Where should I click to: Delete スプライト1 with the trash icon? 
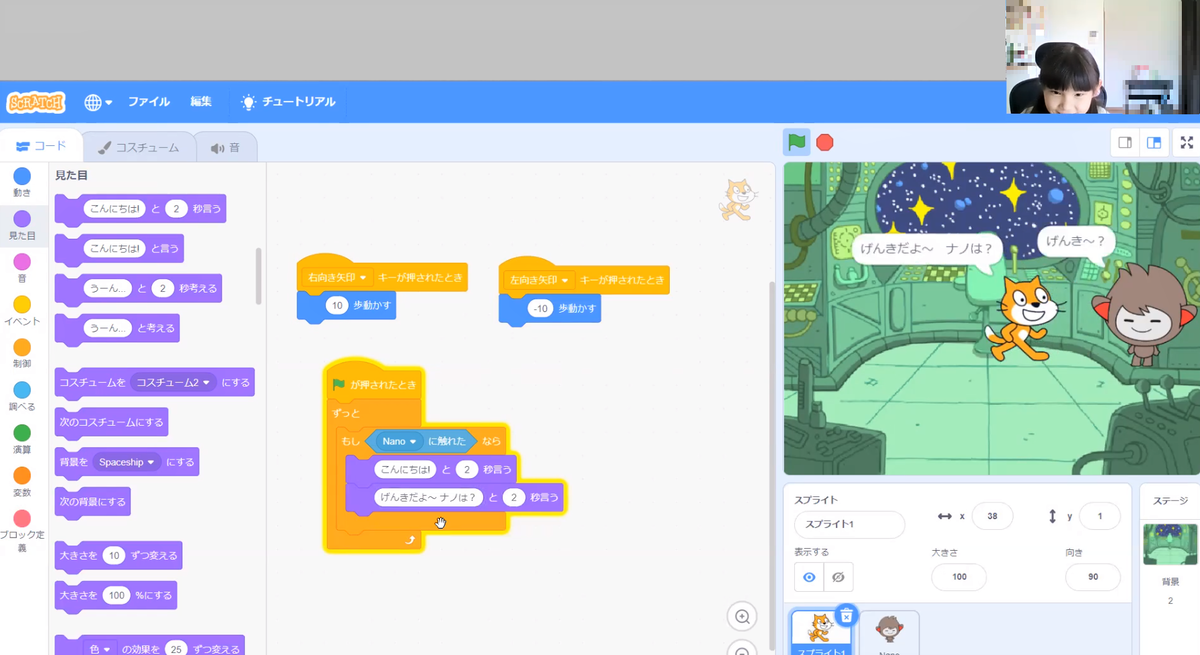click(846, 615)
